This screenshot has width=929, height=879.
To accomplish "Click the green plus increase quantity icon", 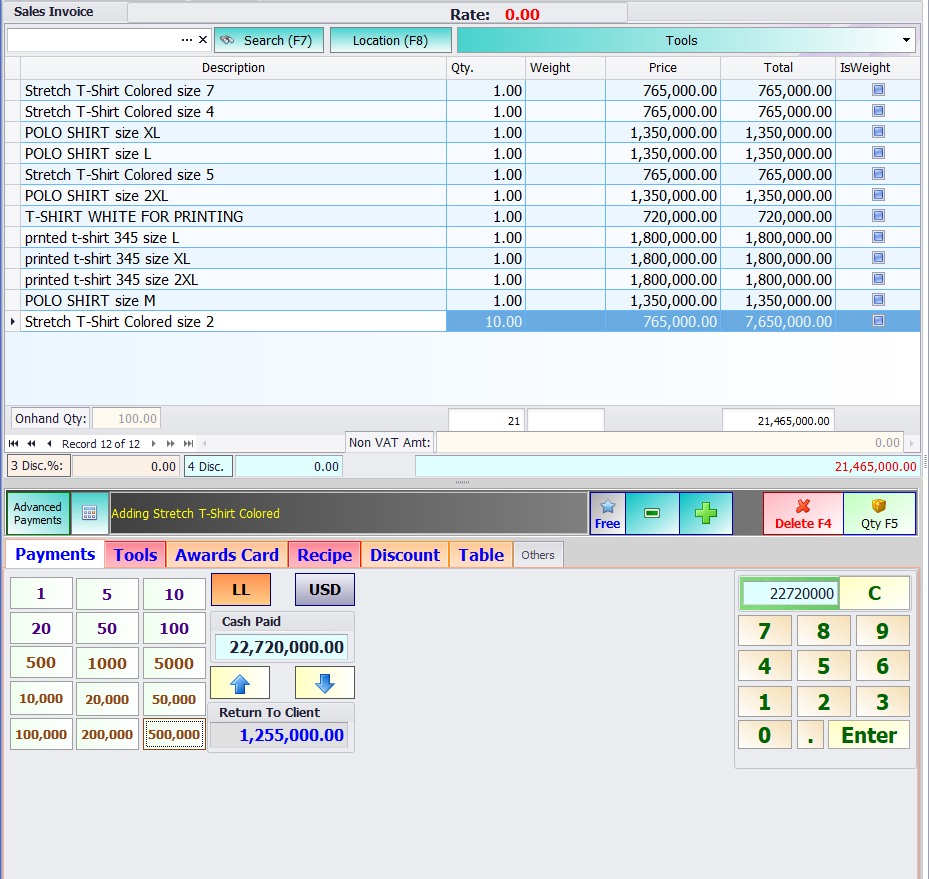I will [706, 513].
